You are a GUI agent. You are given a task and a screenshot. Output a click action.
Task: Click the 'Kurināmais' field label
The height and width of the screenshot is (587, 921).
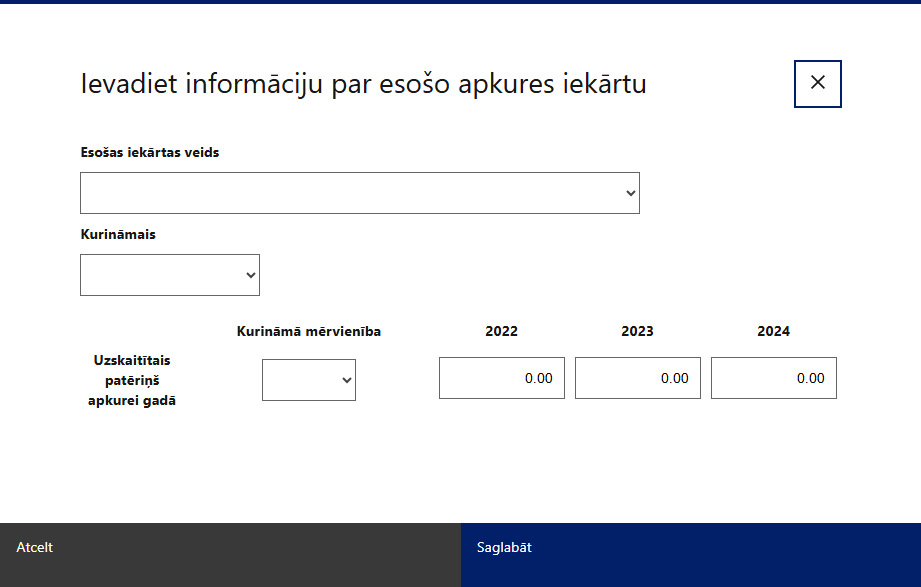(x=118, y=235)
